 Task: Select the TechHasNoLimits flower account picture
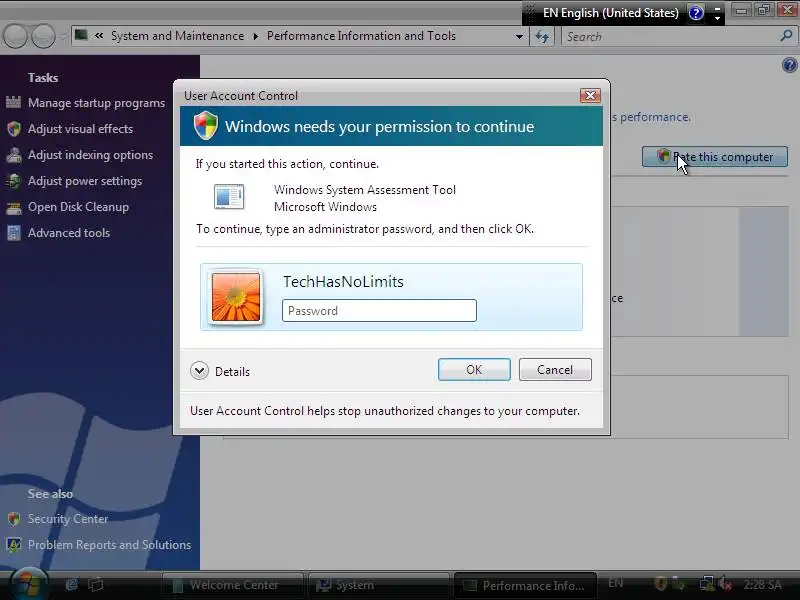(236, 297)
